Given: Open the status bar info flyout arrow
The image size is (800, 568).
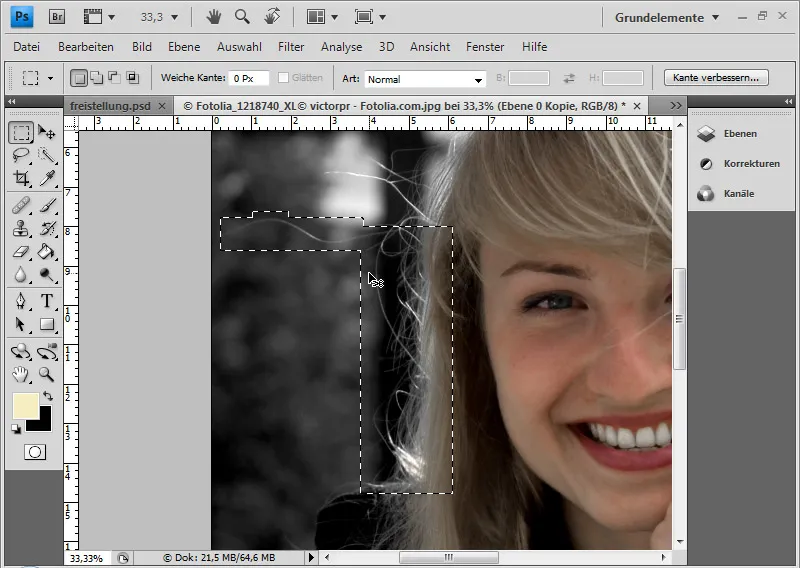Looking at the screenshot, I should [x=311, y=557].
